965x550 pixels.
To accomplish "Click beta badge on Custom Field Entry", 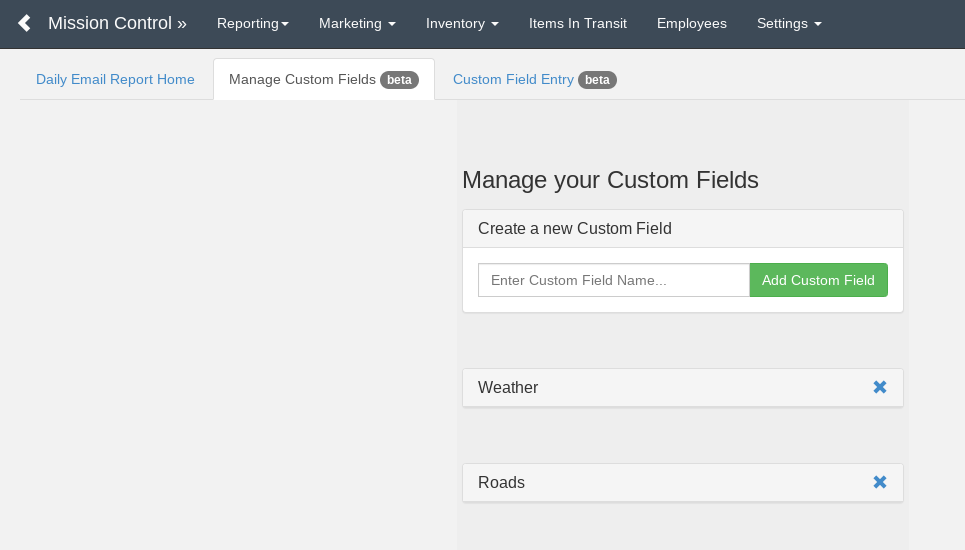I will coord(597,80).
